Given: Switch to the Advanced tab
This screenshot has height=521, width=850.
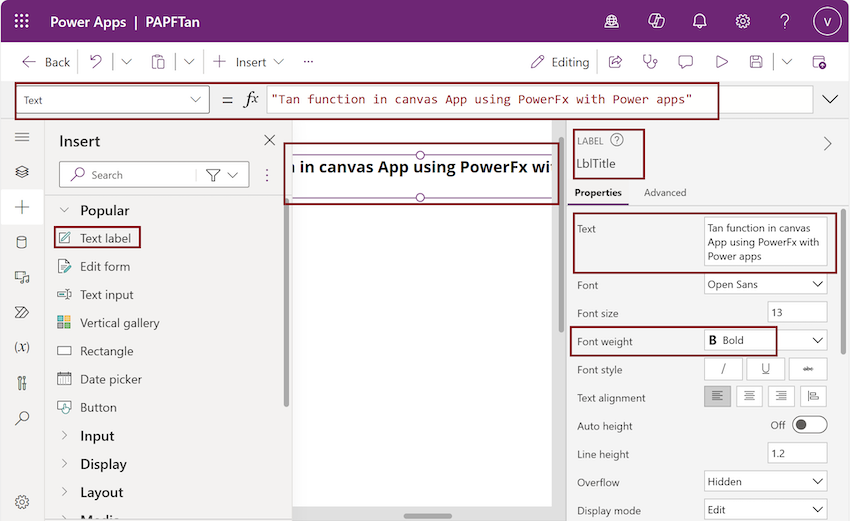Looking at the screenshot, I should point(665,192).
